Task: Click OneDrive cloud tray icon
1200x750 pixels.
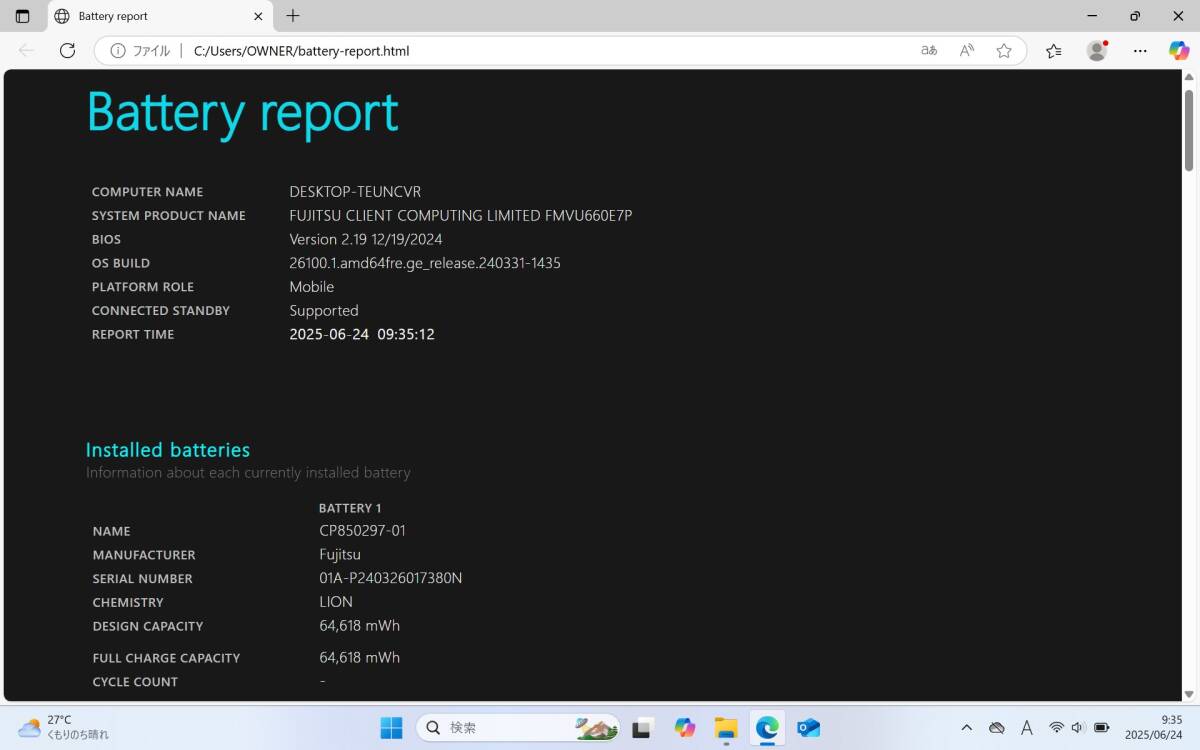Action: click(996, 728)
